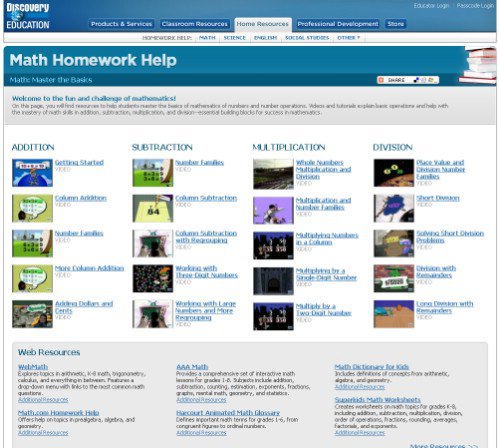Image resolution: width=499 pixels, height=448 pixels.
Task: Open the Professional Development tab
Action: click(x=338, y=24)
